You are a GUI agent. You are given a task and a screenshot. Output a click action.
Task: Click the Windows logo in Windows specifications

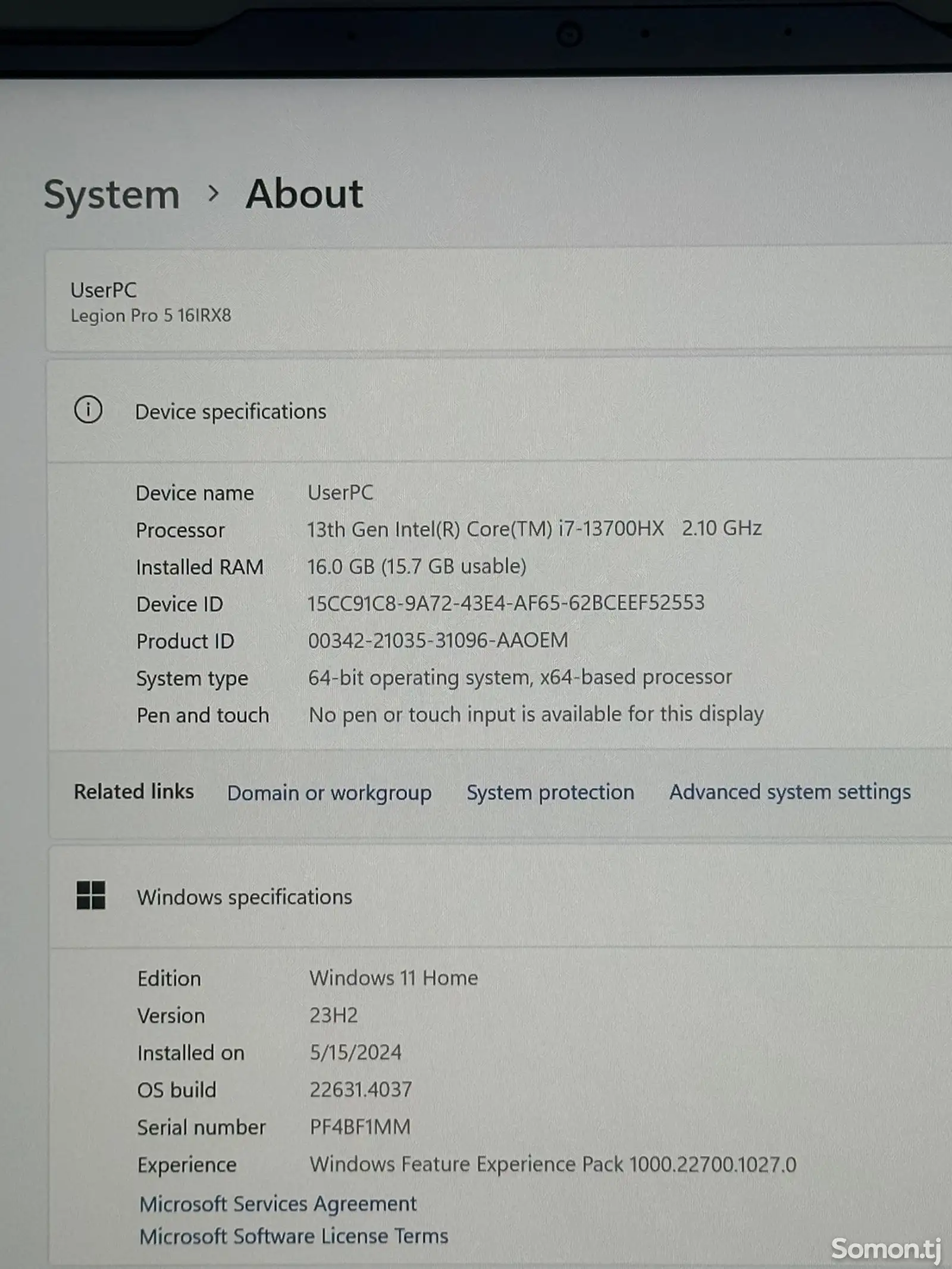tap(91, 895)
